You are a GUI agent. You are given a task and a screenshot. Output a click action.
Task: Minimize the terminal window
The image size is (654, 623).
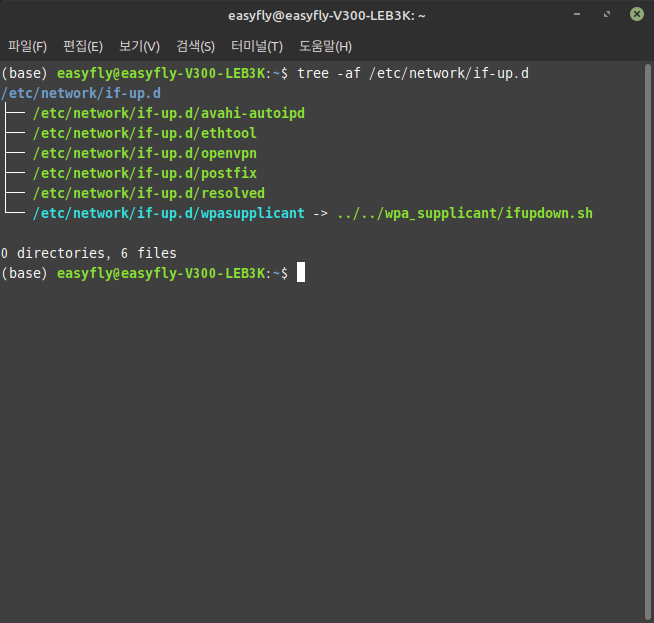pos(577,15)
